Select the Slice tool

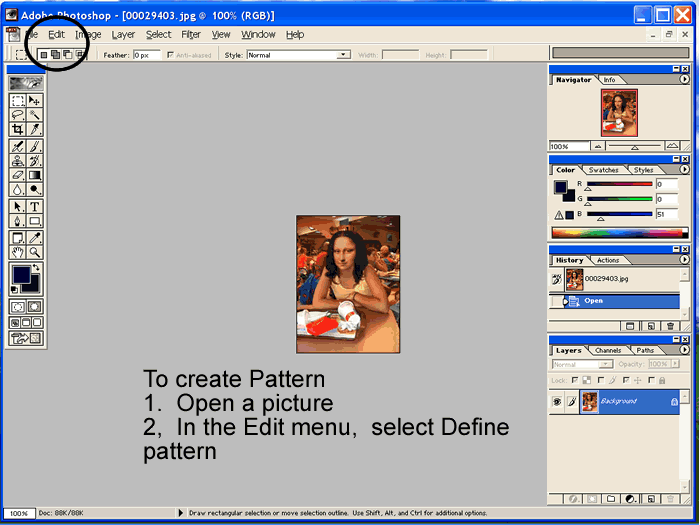[x=34, y=129]
